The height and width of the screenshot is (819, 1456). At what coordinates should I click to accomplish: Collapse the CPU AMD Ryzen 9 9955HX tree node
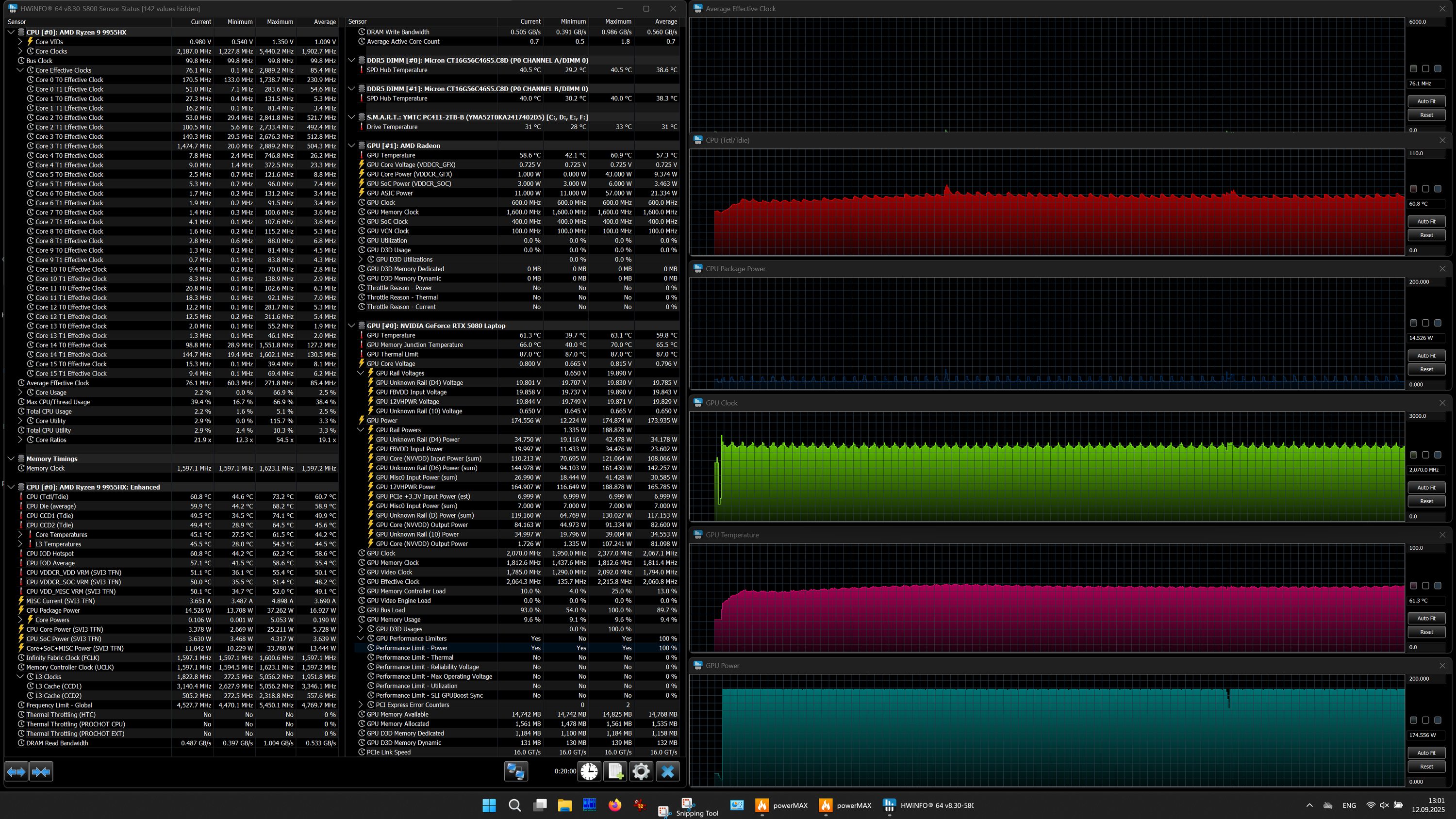click(x=11, y=32)
